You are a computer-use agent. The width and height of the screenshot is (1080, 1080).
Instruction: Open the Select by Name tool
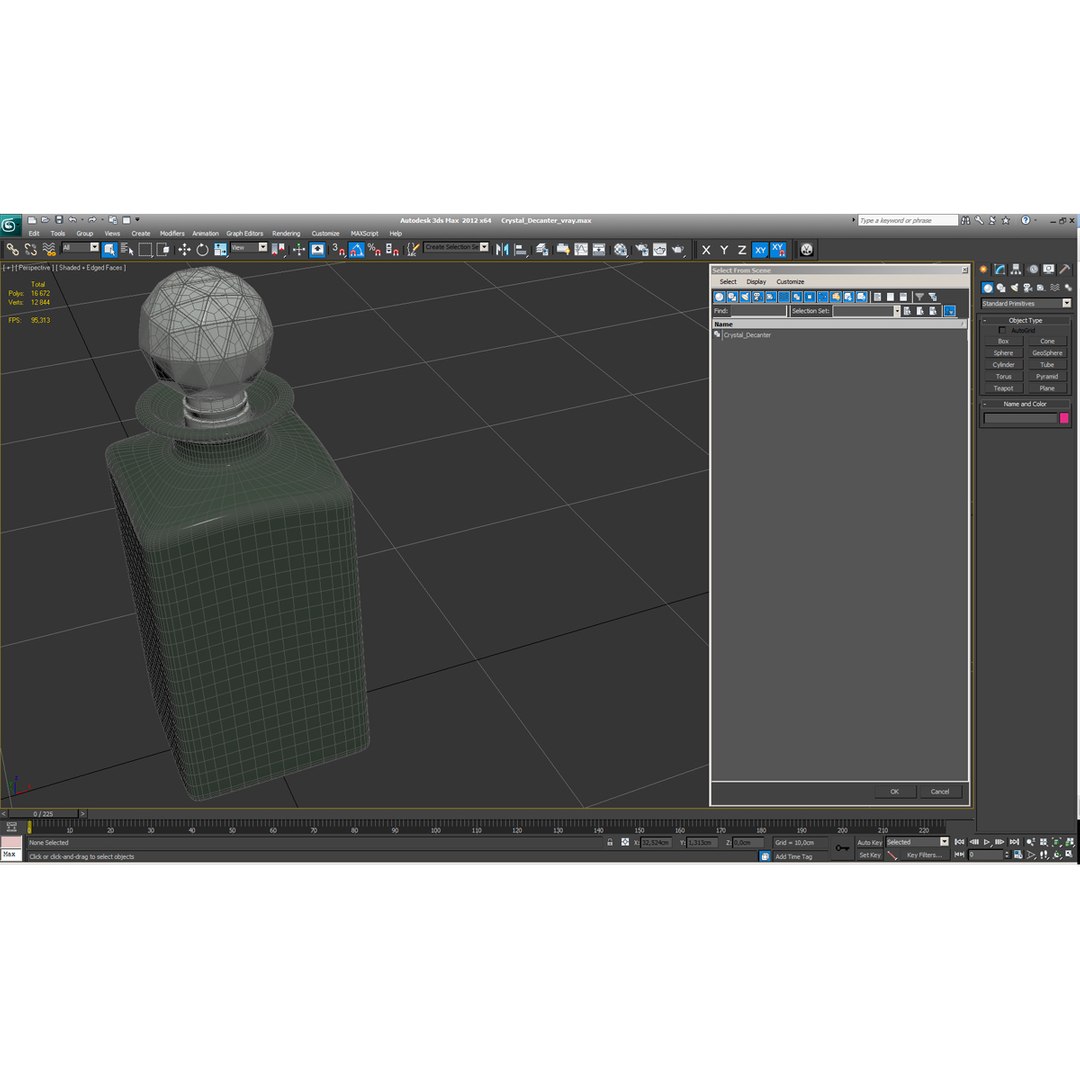point(127,249)
